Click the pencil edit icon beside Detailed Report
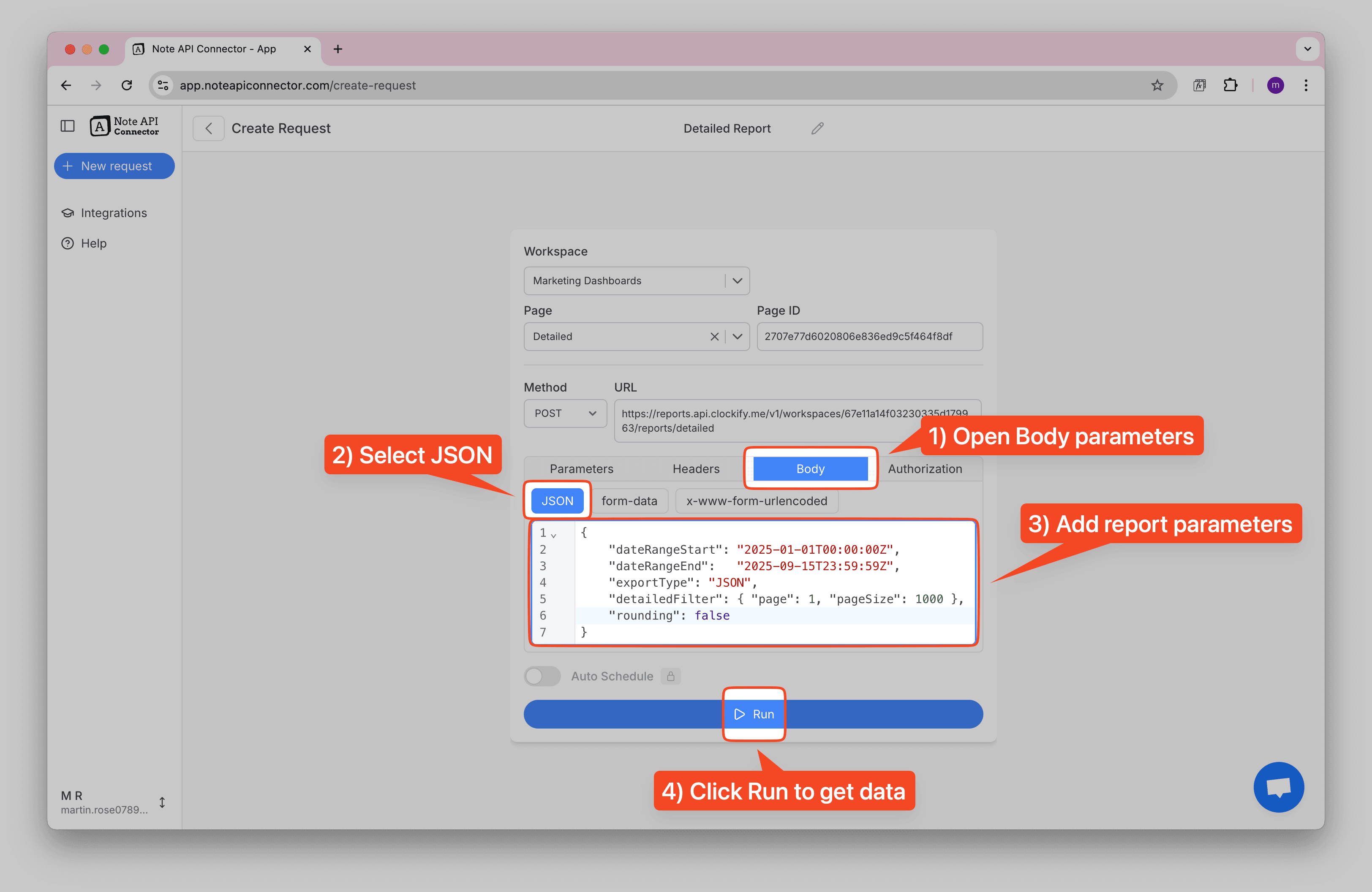Screen dimensions: 1372x892 (817, 128)
